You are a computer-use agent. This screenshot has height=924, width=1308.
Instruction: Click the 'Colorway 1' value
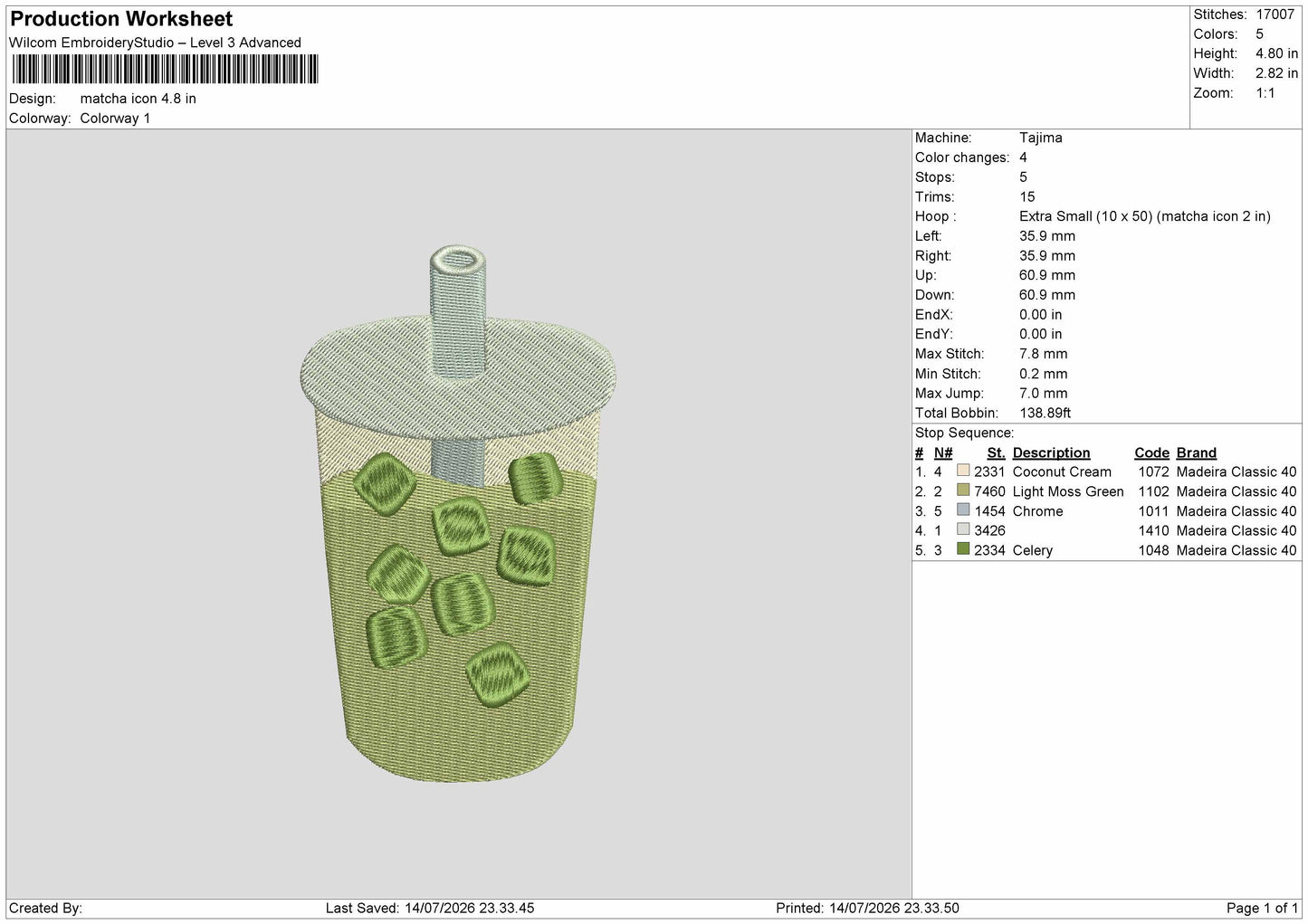click(115, 119)
